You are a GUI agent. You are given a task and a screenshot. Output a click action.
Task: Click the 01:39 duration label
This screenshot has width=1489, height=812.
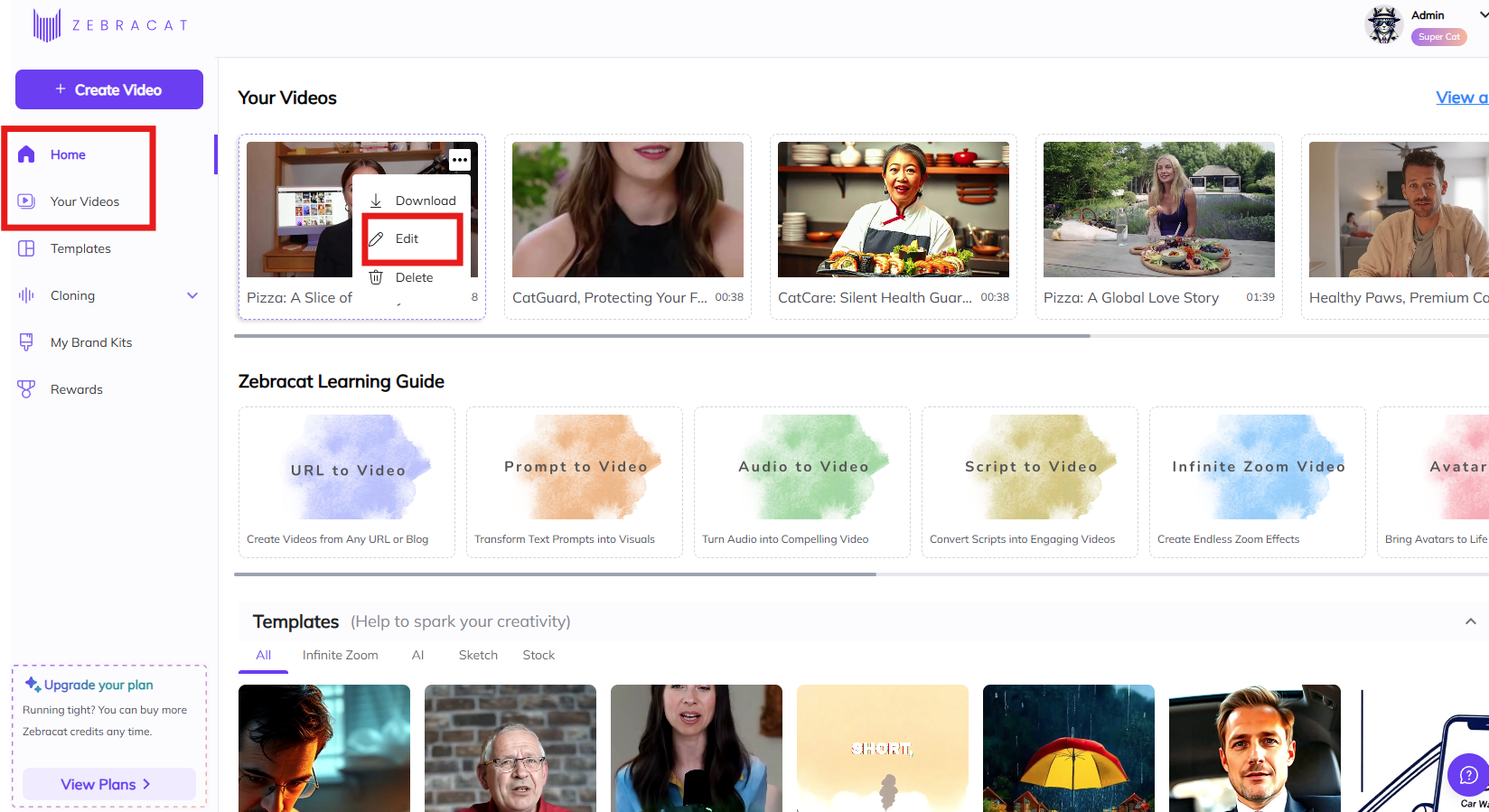[1260, 297]
